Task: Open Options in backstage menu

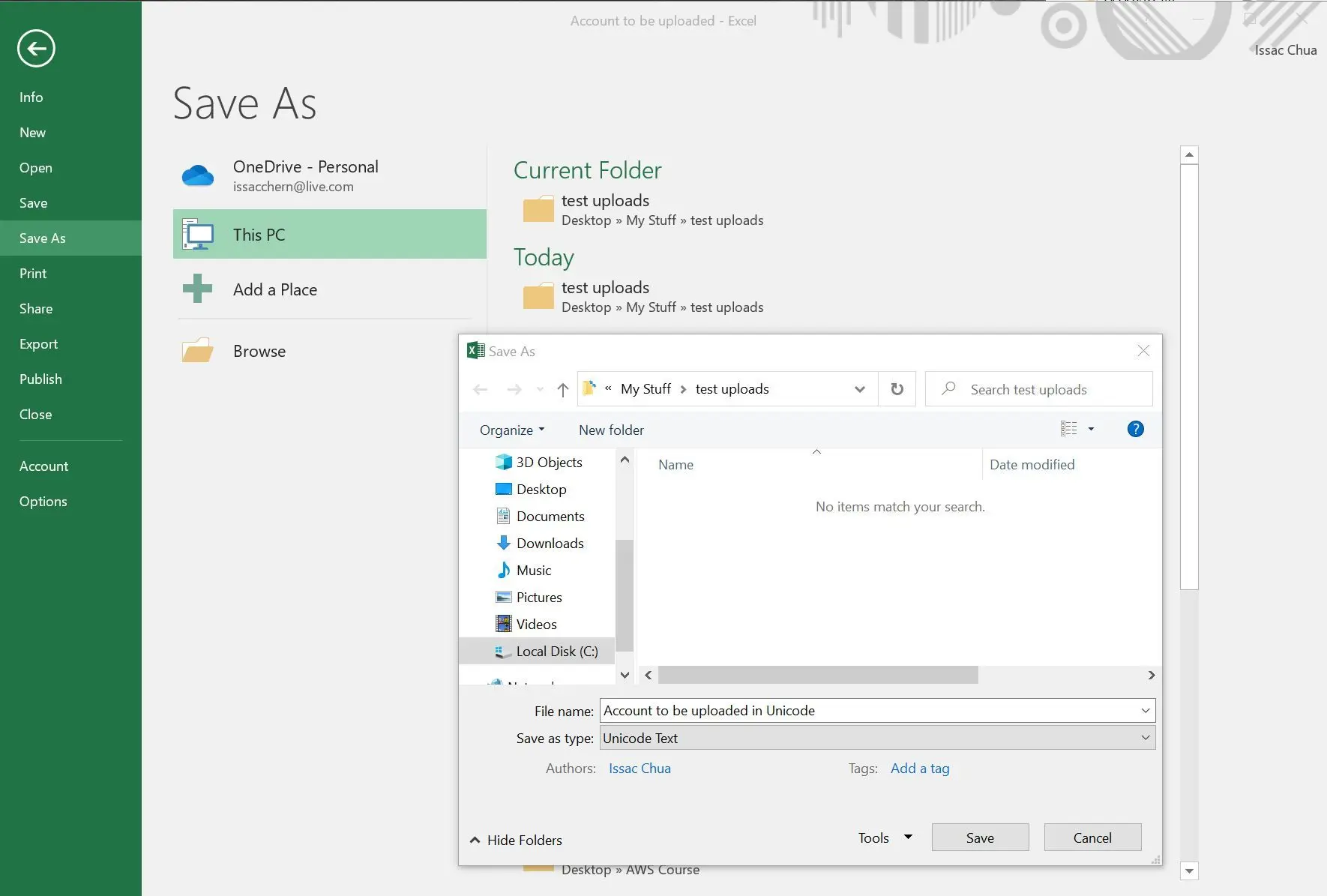Action: click(43, 501)
